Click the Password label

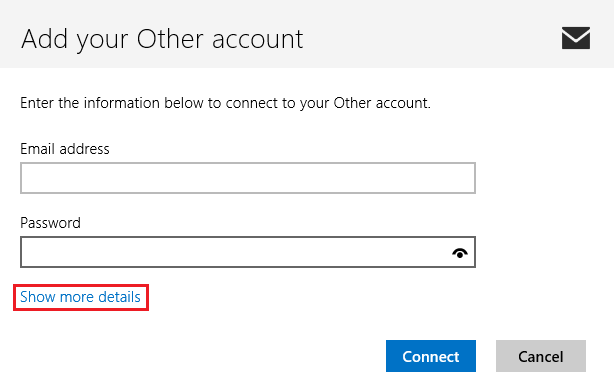coord(50,223)
